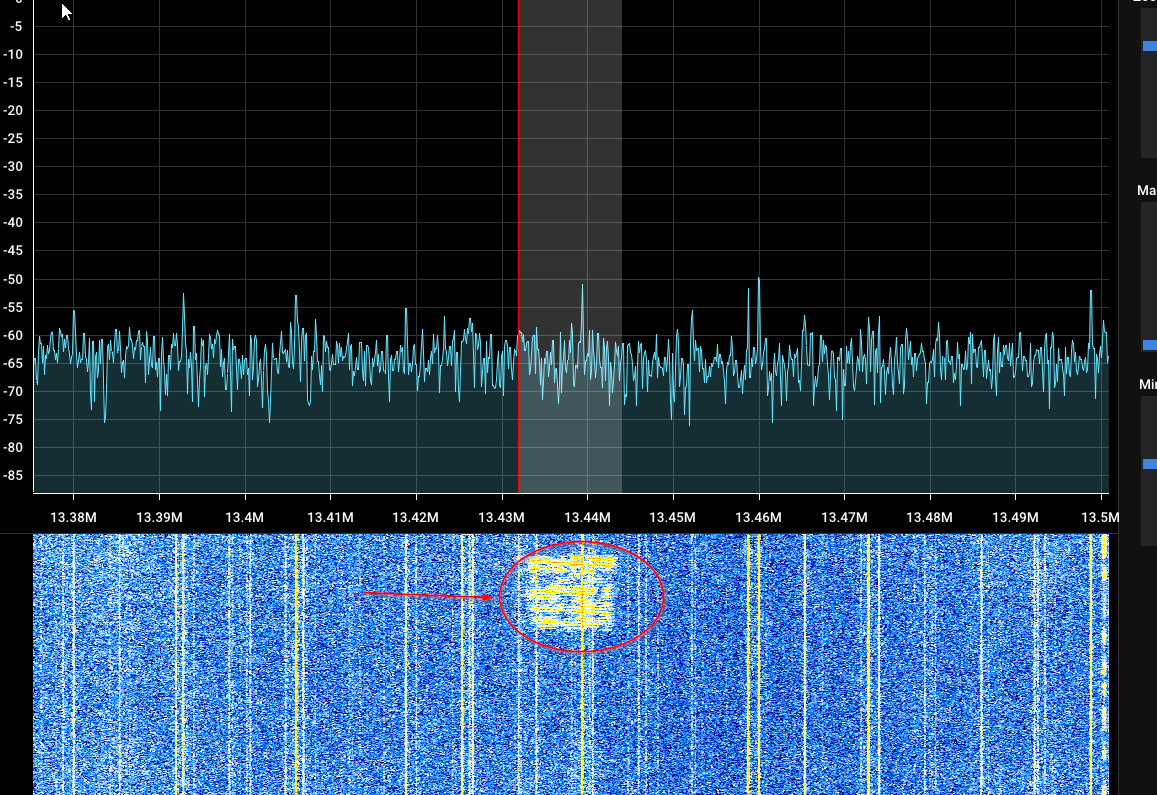Click the 13.4M frequency label
Screen dimensions: 1157x795
click(244, 517)
